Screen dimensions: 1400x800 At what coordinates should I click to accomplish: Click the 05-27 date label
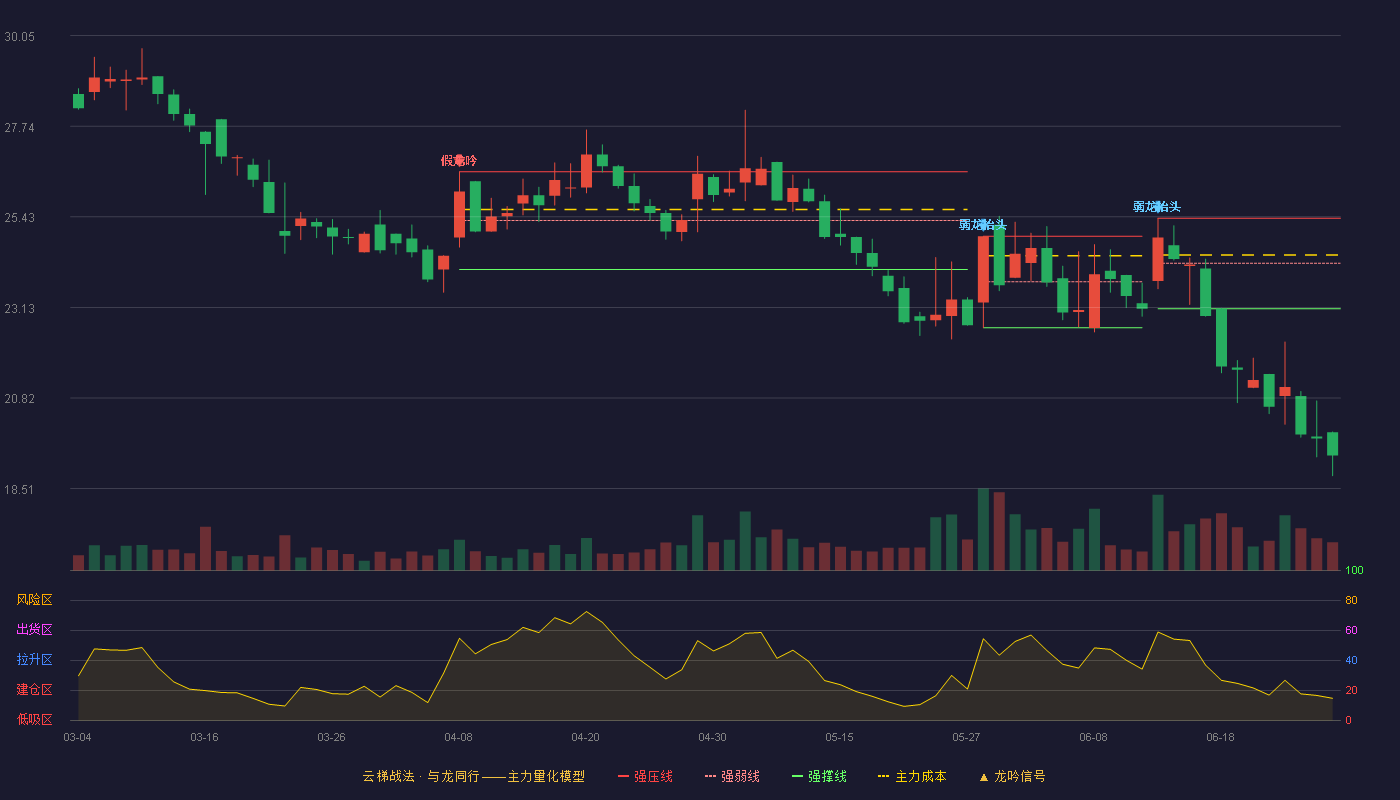(x=966, y=737)
